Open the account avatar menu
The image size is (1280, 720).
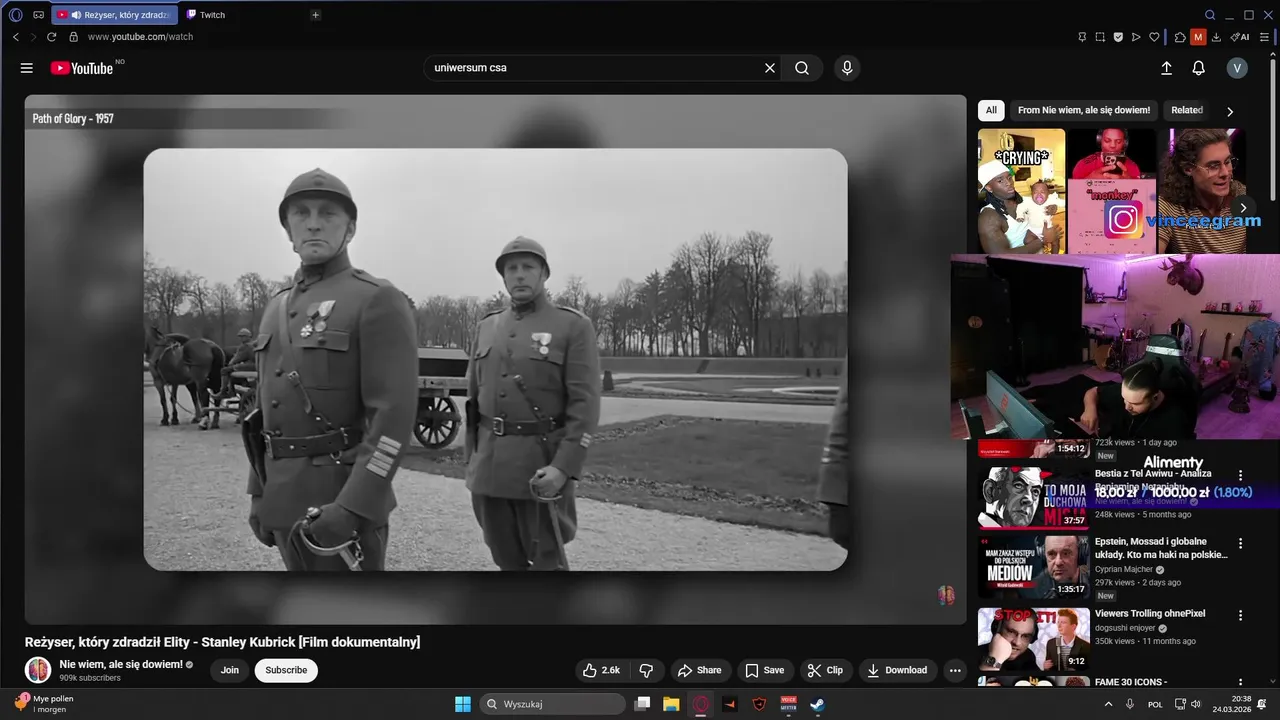(x=1238, y=68)
